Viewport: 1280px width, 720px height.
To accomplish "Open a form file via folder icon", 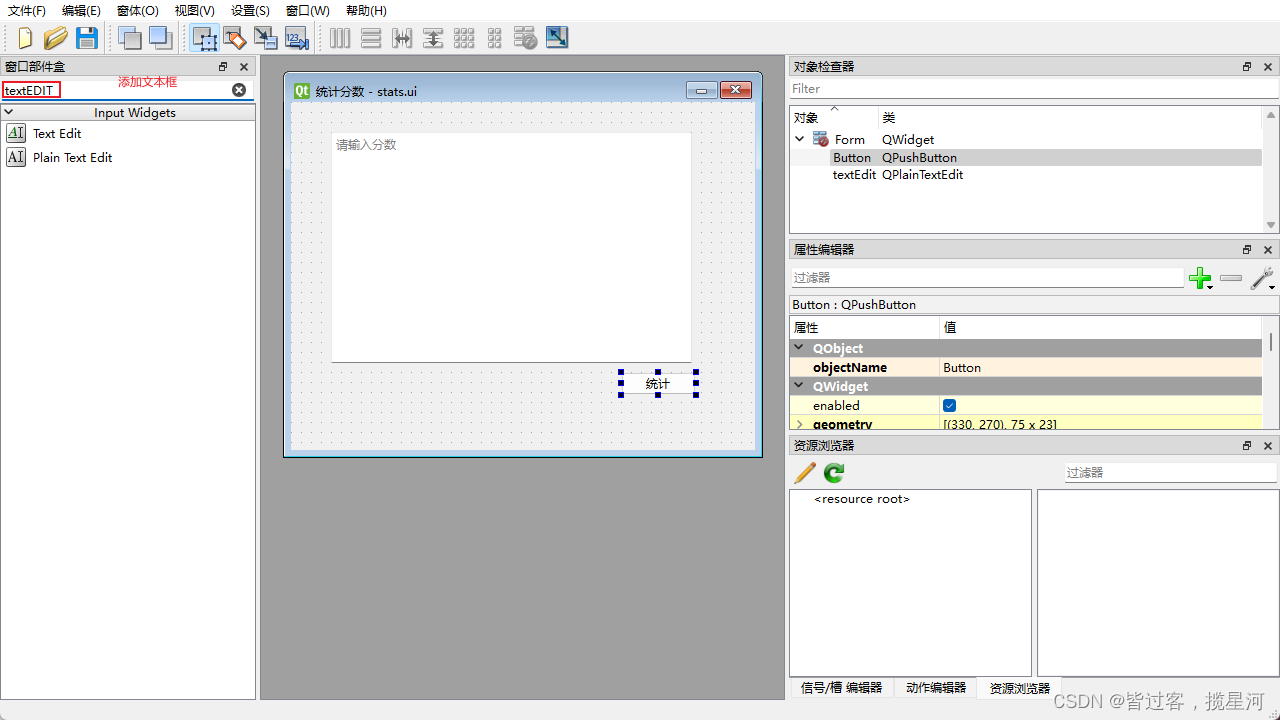I will coord(56,38).
